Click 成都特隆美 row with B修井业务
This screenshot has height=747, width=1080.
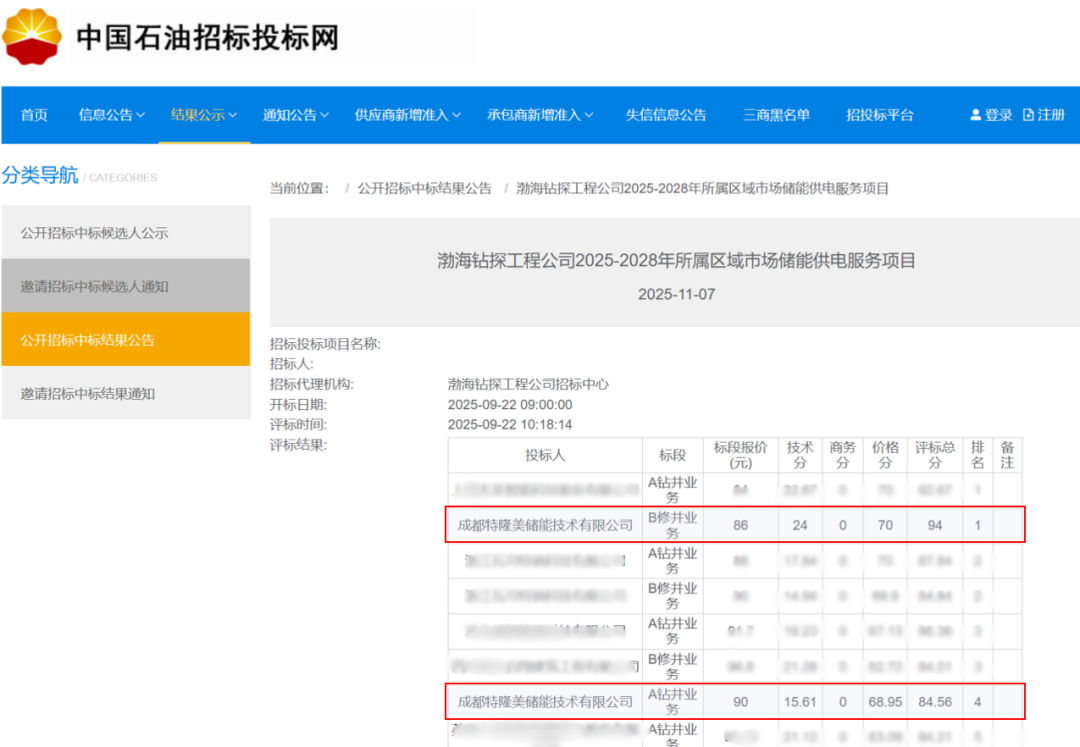(545, 525)
